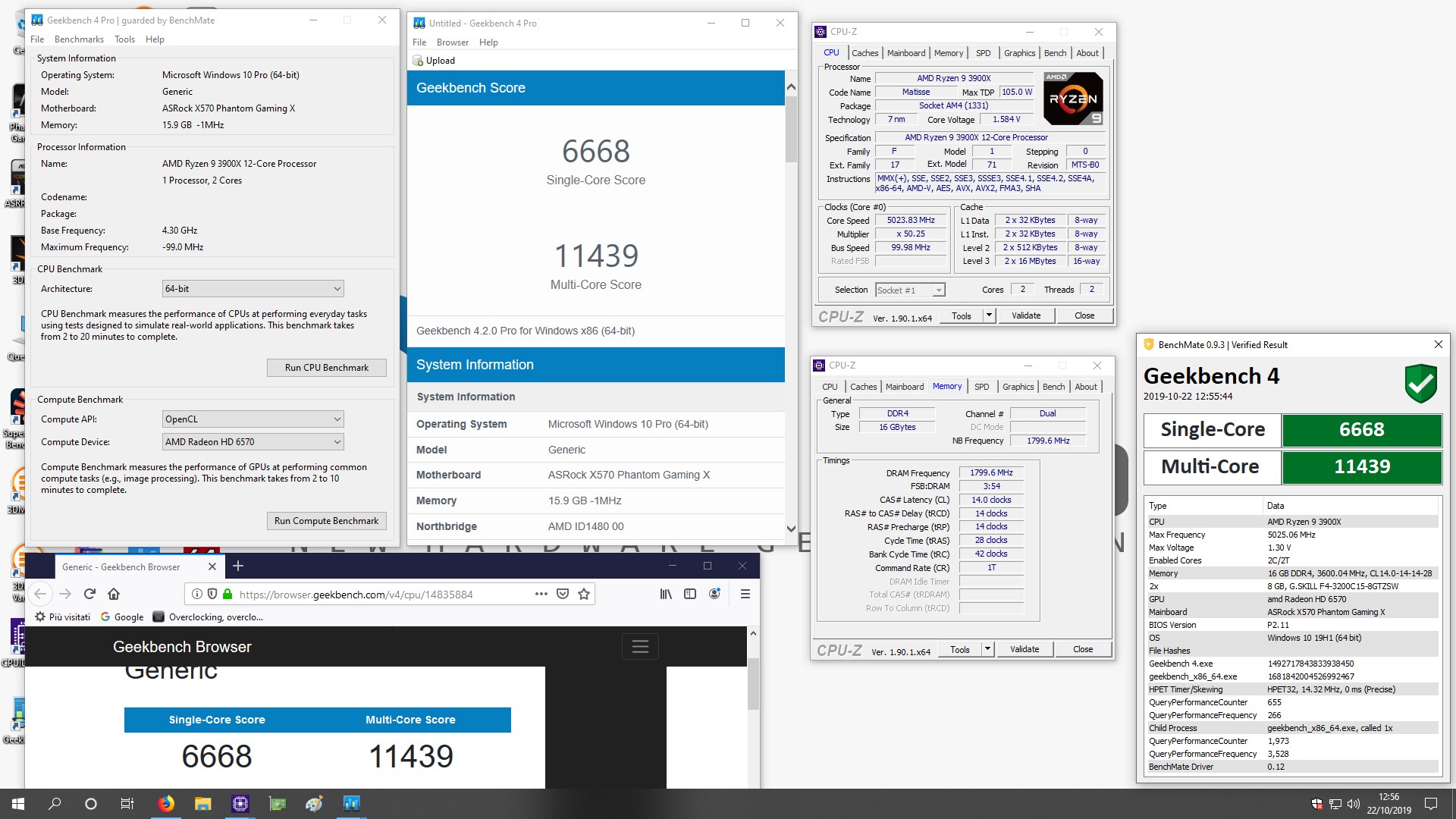This screenshot has height=819, width=1456.
Task: Save the page to Pocket
Action: point(563,594)
